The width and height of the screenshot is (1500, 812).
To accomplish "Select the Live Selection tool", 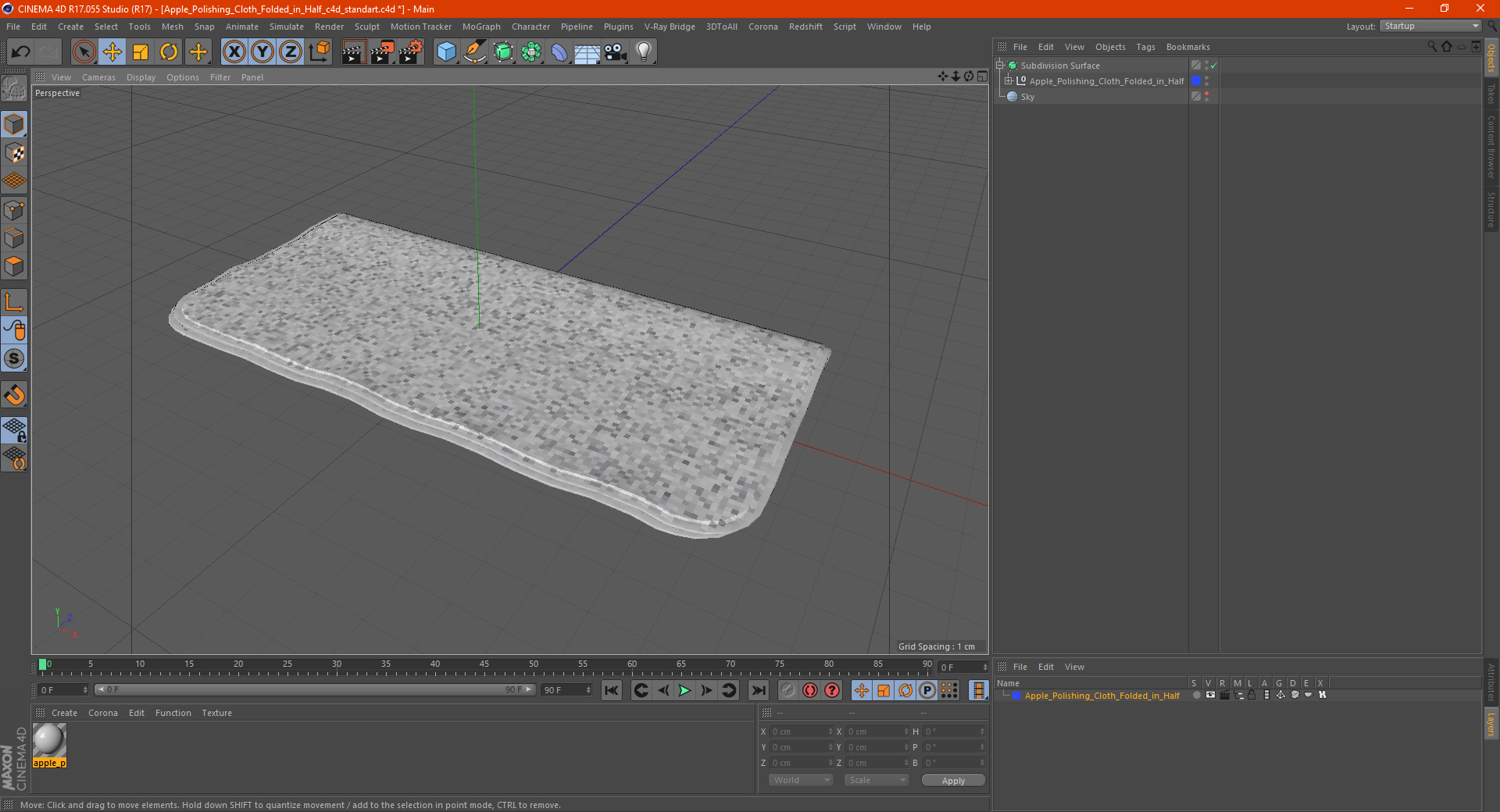I will click(x=84, y=52).
